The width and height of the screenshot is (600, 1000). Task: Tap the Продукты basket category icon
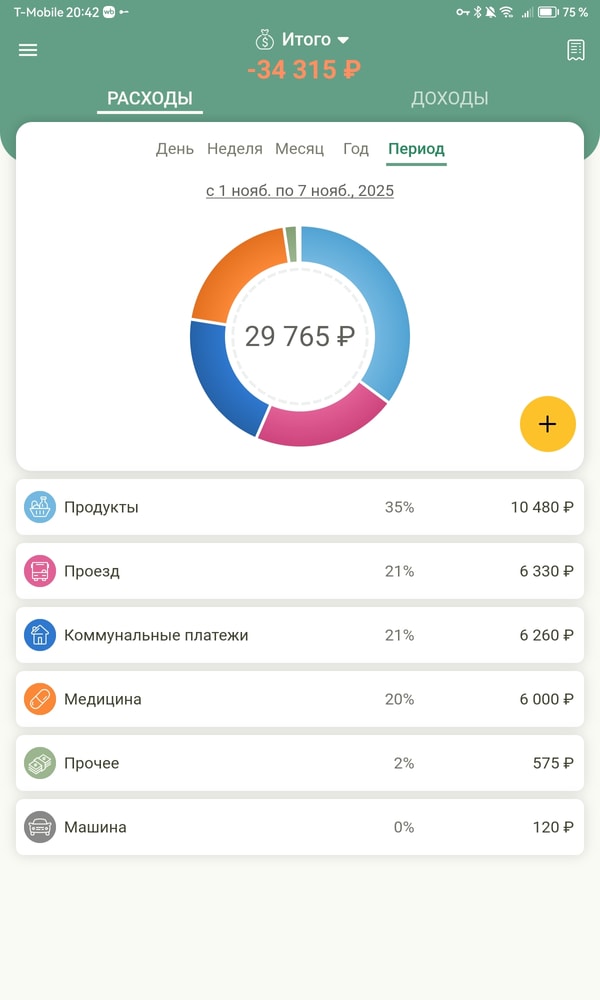40,507
